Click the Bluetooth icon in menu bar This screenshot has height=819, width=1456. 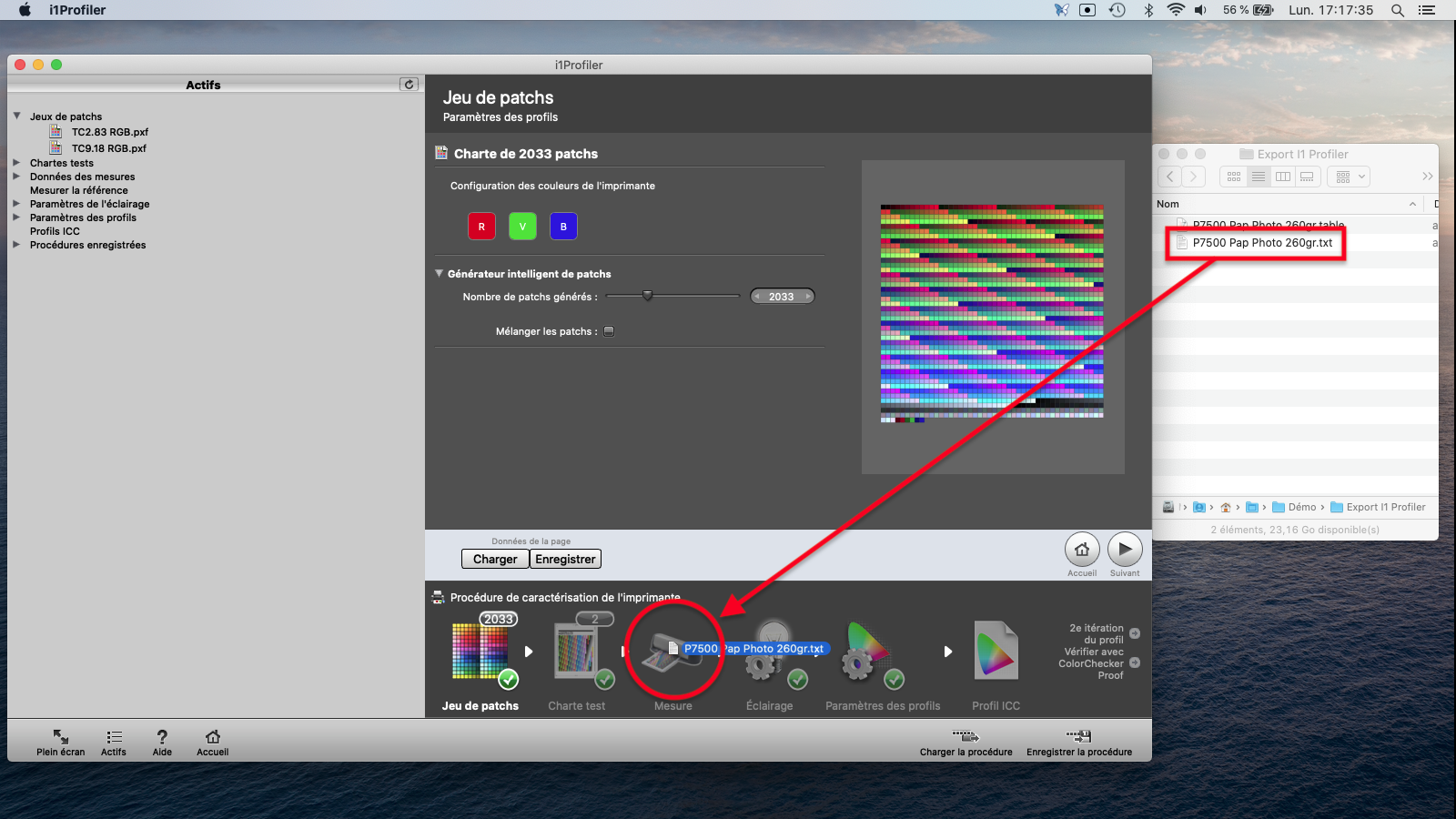[x=1148, y=10]
